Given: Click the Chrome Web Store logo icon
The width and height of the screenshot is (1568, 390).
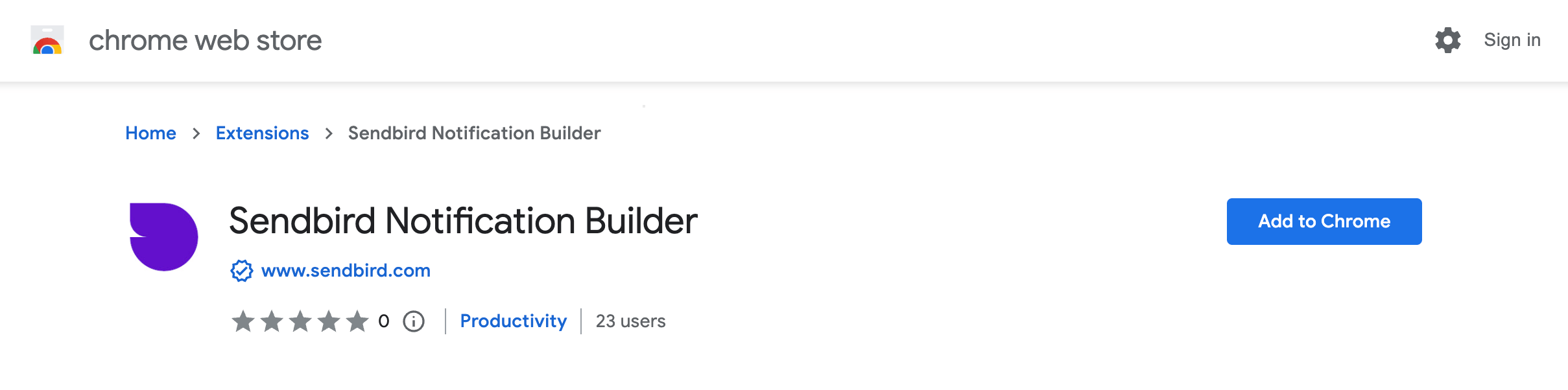Looking at the screenshot, I should (47, 40).
